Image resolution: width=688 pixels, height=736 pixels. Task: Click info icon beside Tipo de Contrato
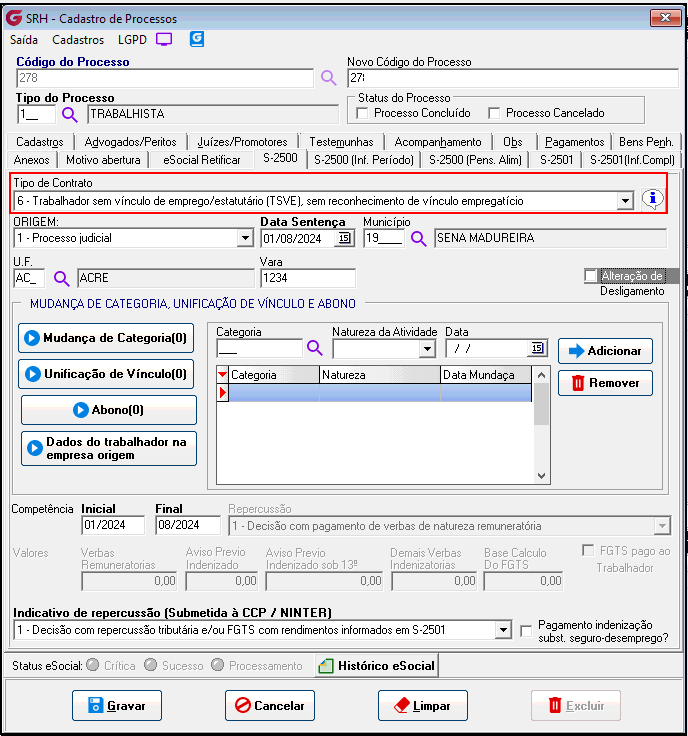(x=652, y=200)
